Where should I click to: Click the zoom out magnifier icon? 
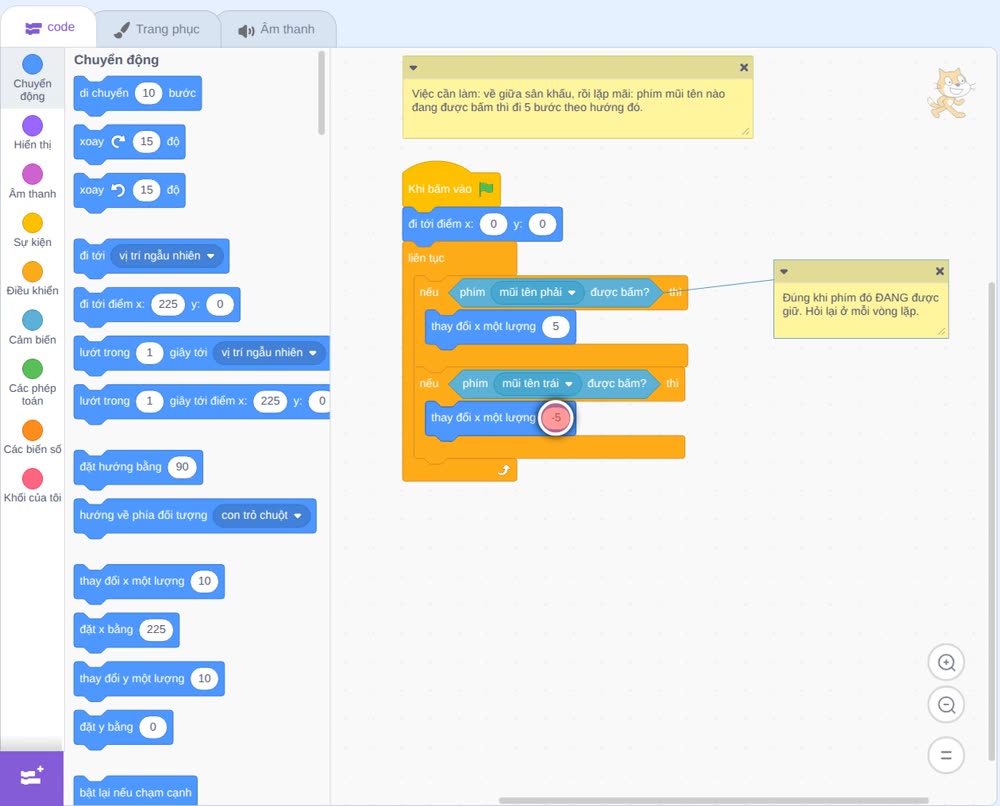946,705
